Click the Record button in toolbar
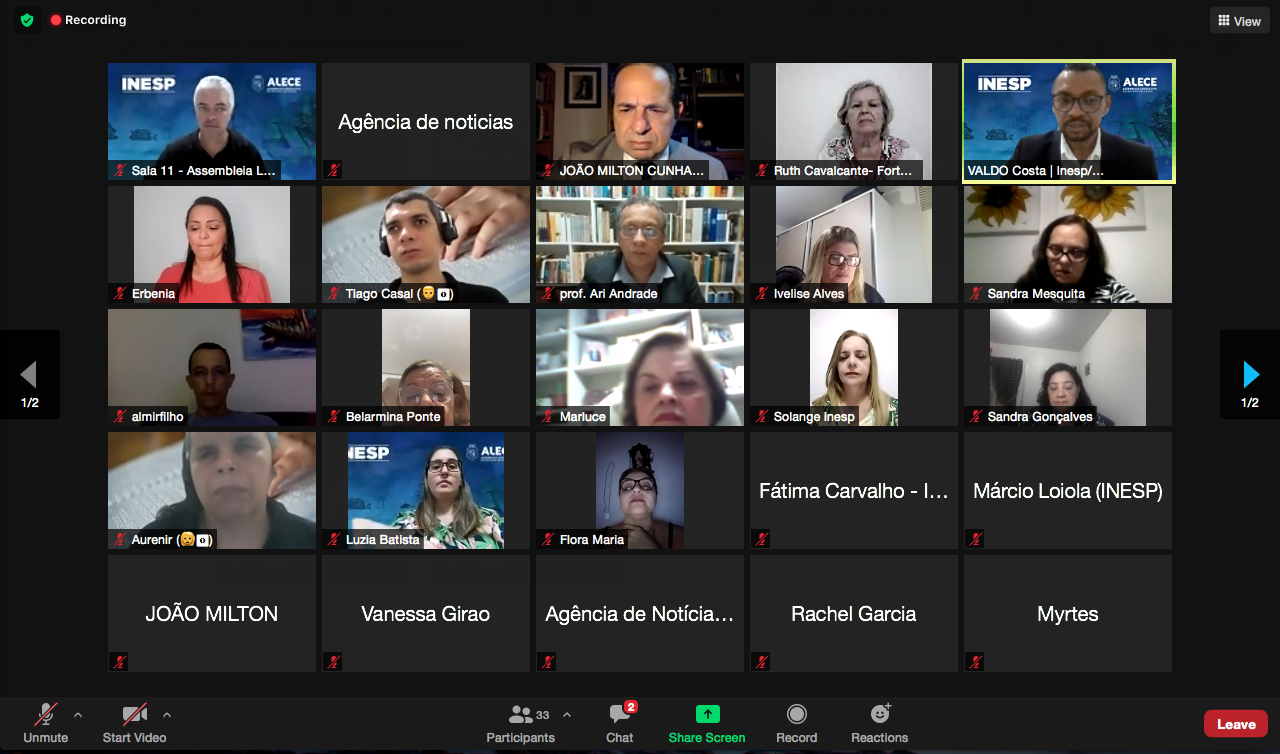 796,724
